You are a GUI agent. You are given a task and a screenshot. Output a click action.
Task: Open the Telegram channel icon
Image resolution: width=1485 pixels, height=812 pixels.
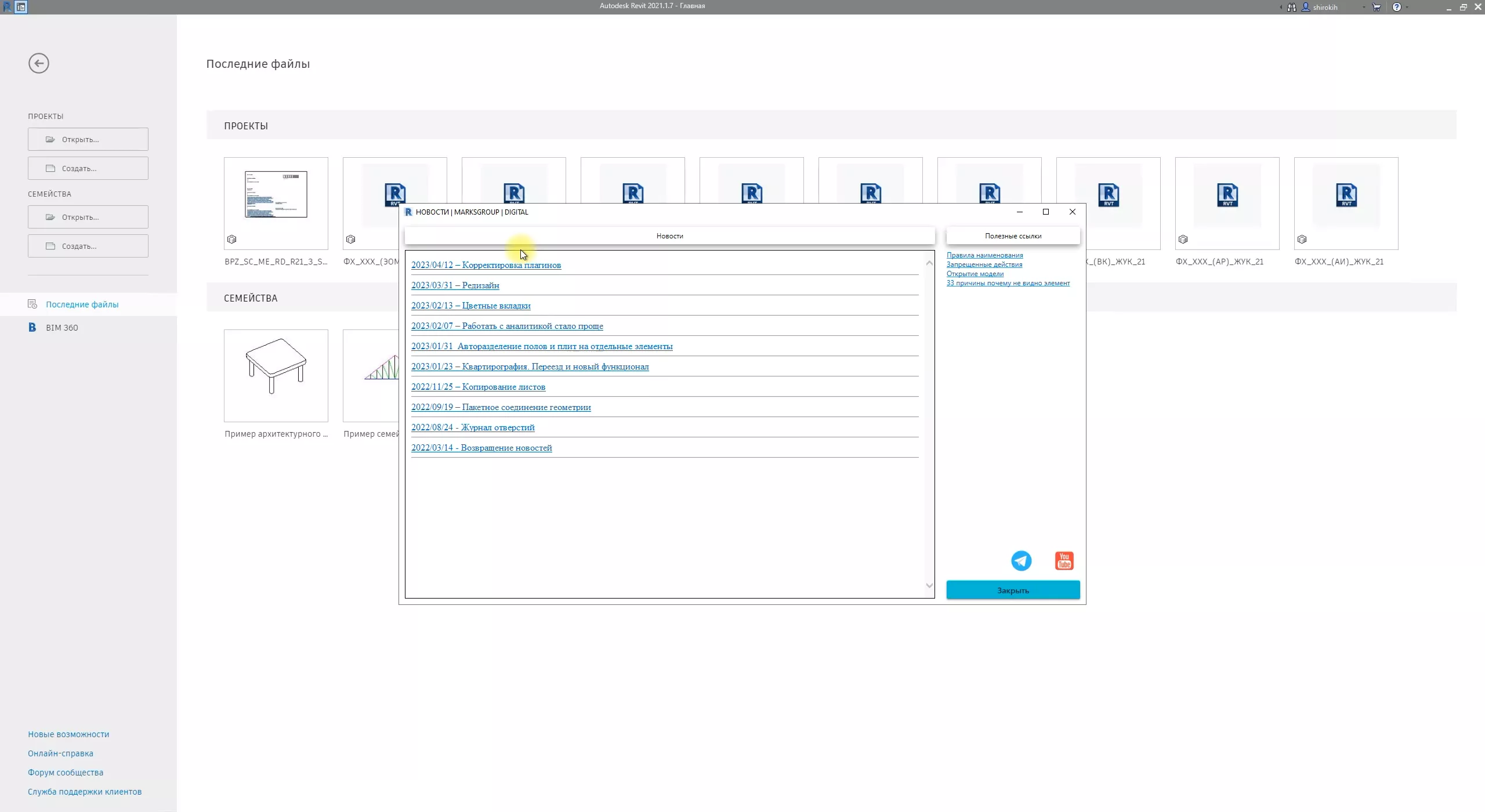tap(1021, 561)
